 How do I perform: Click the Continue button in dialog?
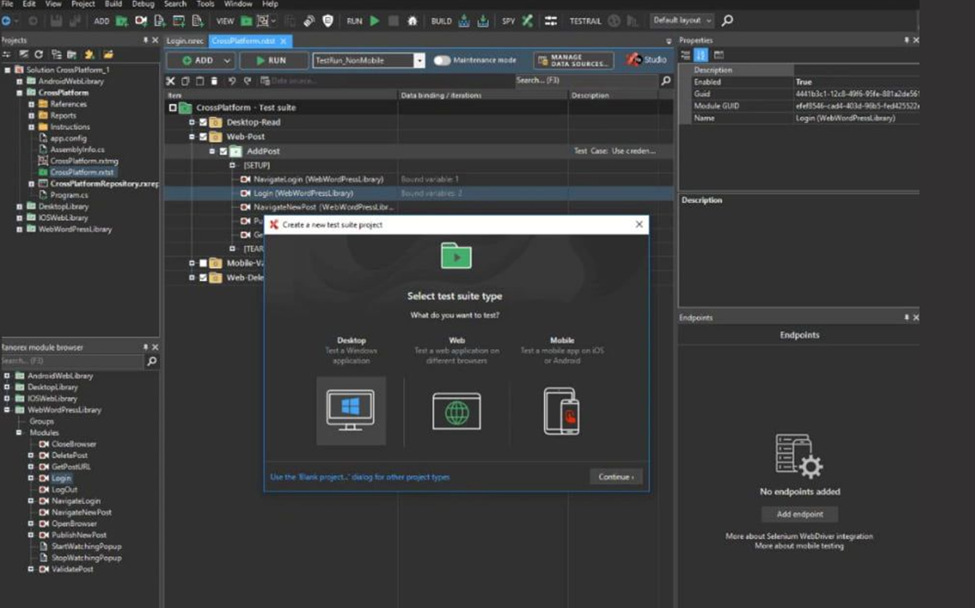click(616, 477)
